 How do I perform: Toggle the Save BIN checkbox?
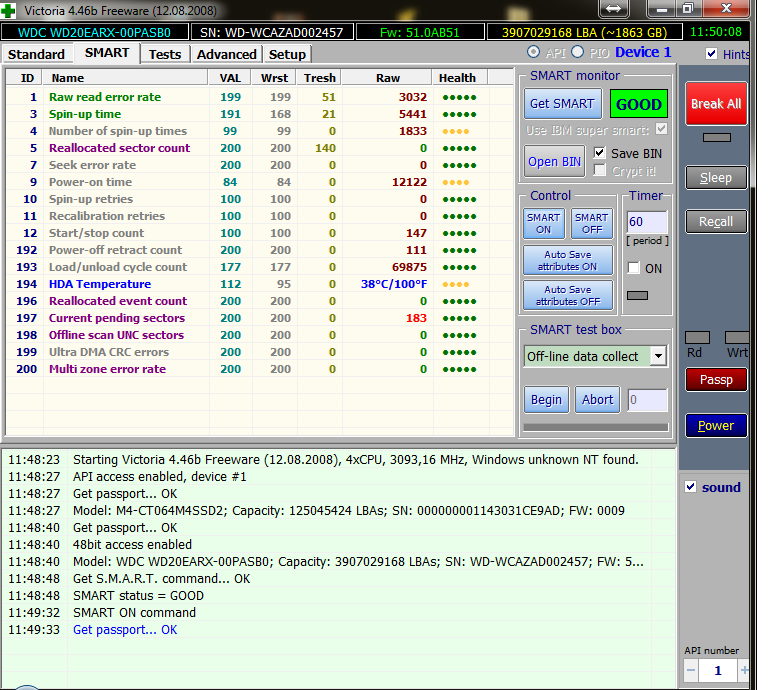tap(600, 153)
